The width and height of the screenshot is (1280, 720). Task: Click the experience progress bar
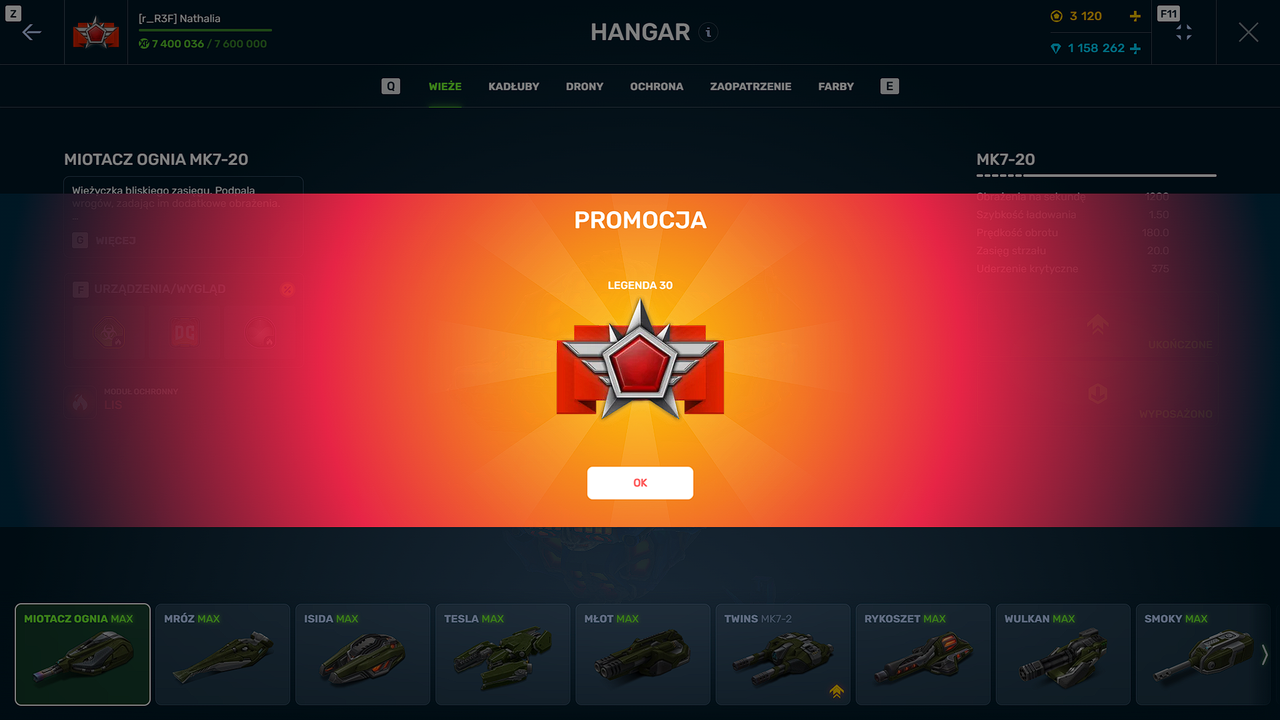click(x=205, y=30)
